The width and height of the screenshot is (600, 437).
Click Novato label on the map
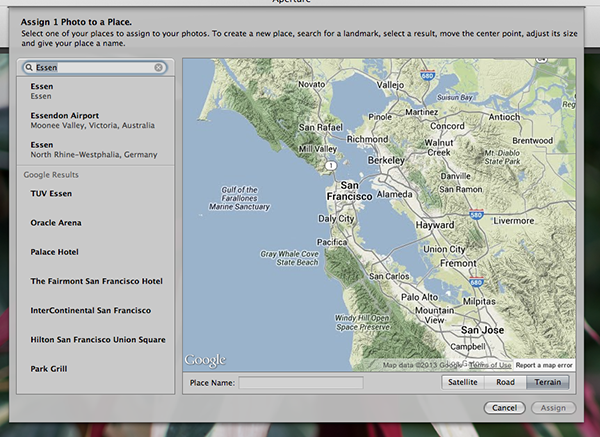pos(311,84)
